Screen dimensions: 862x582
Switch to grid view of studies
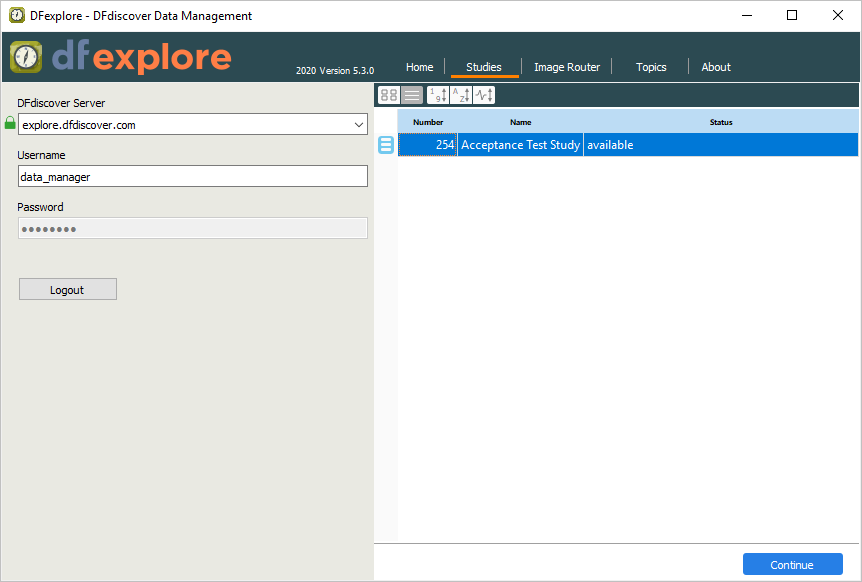click(389, 95)
